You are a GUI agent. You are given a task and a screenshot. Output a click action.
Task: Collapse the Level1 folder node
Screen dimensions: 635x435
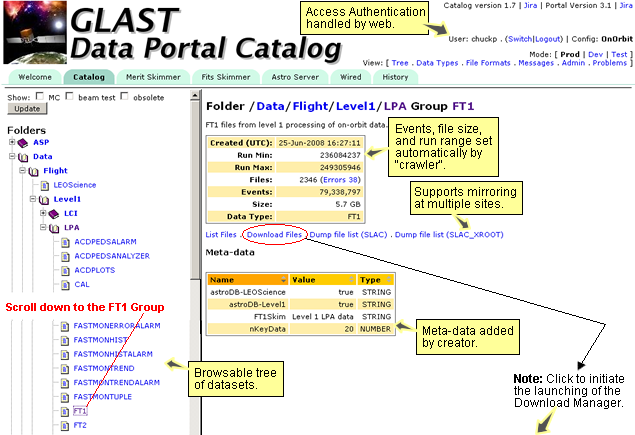click(32, 199)
